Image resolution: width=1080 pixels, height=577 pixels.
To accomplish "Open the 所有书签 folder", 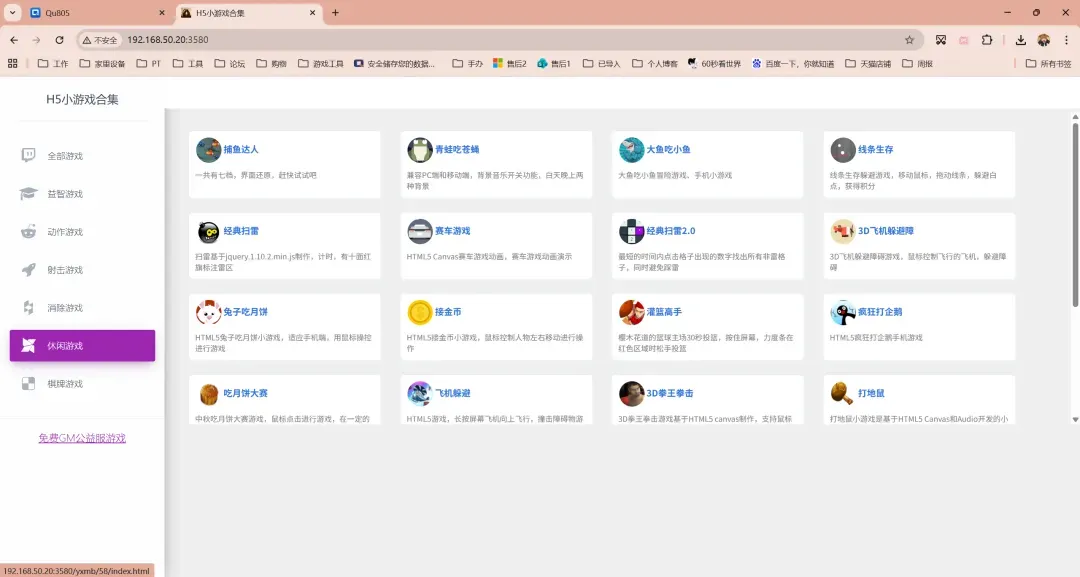I will (1048, 63).
